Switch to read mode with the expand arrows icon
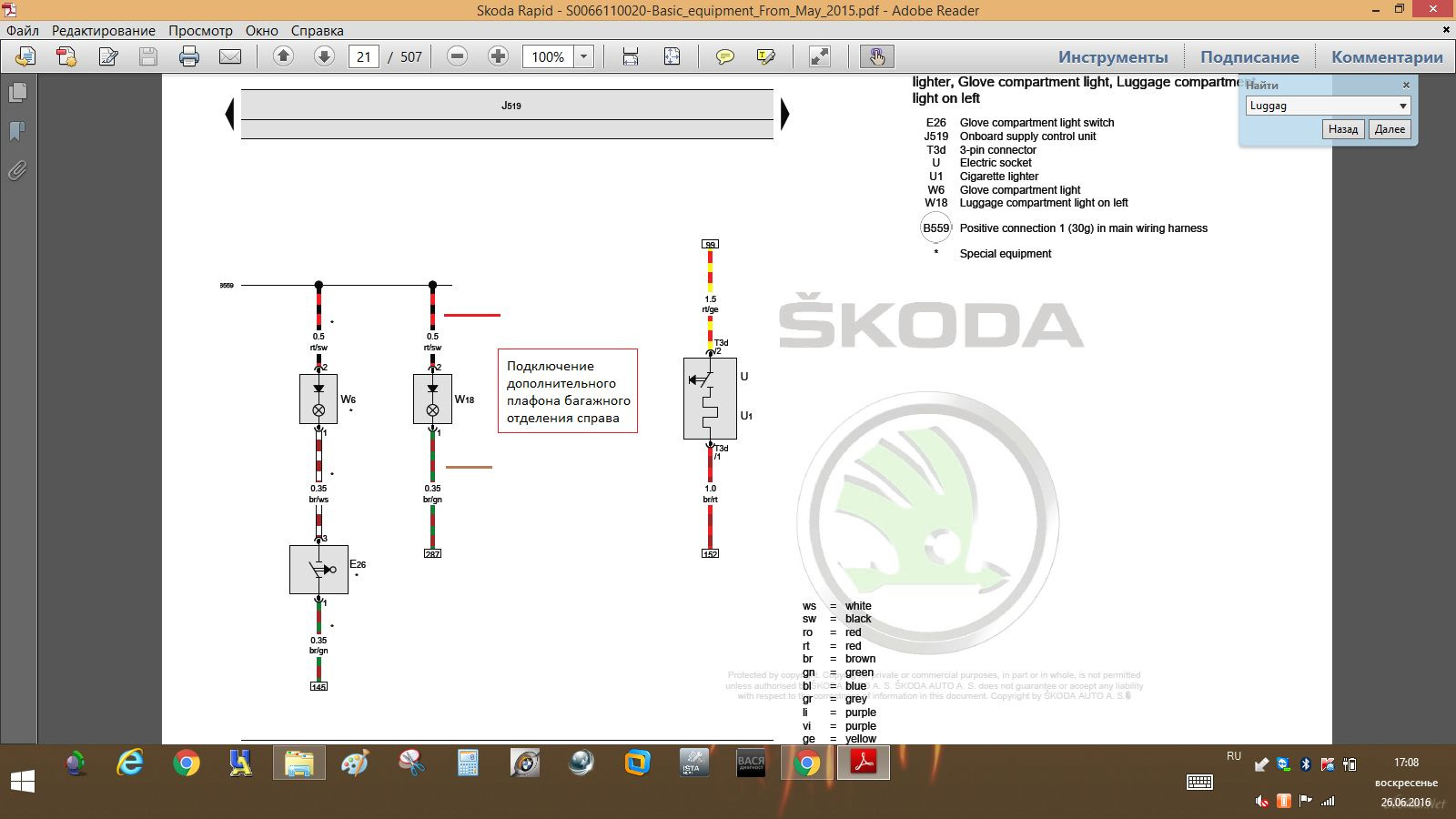 tap(820, 56)
